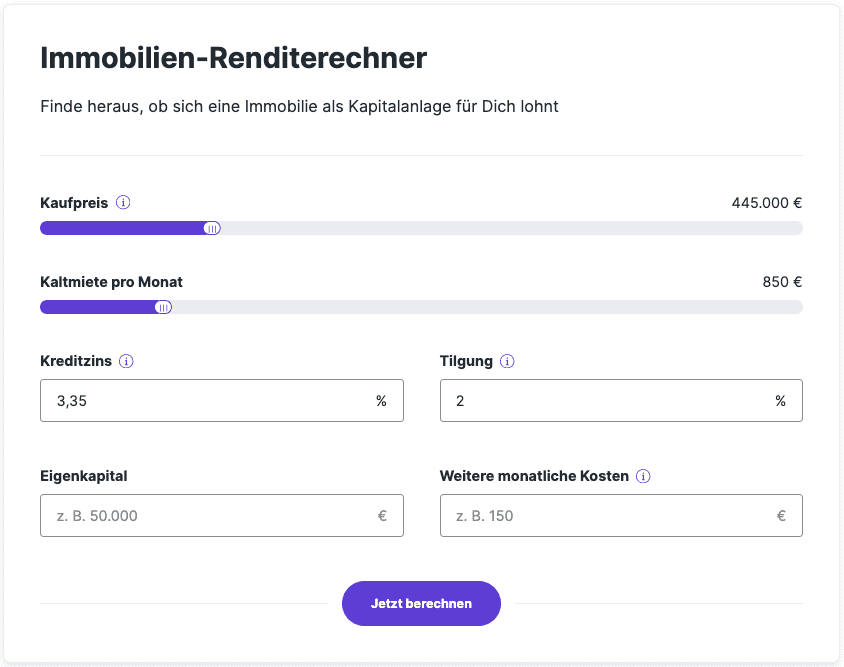Viewport: 844px width, 667px height.
Task: Open the Kreditzins info tooltip icon
Action: point(126,362)
